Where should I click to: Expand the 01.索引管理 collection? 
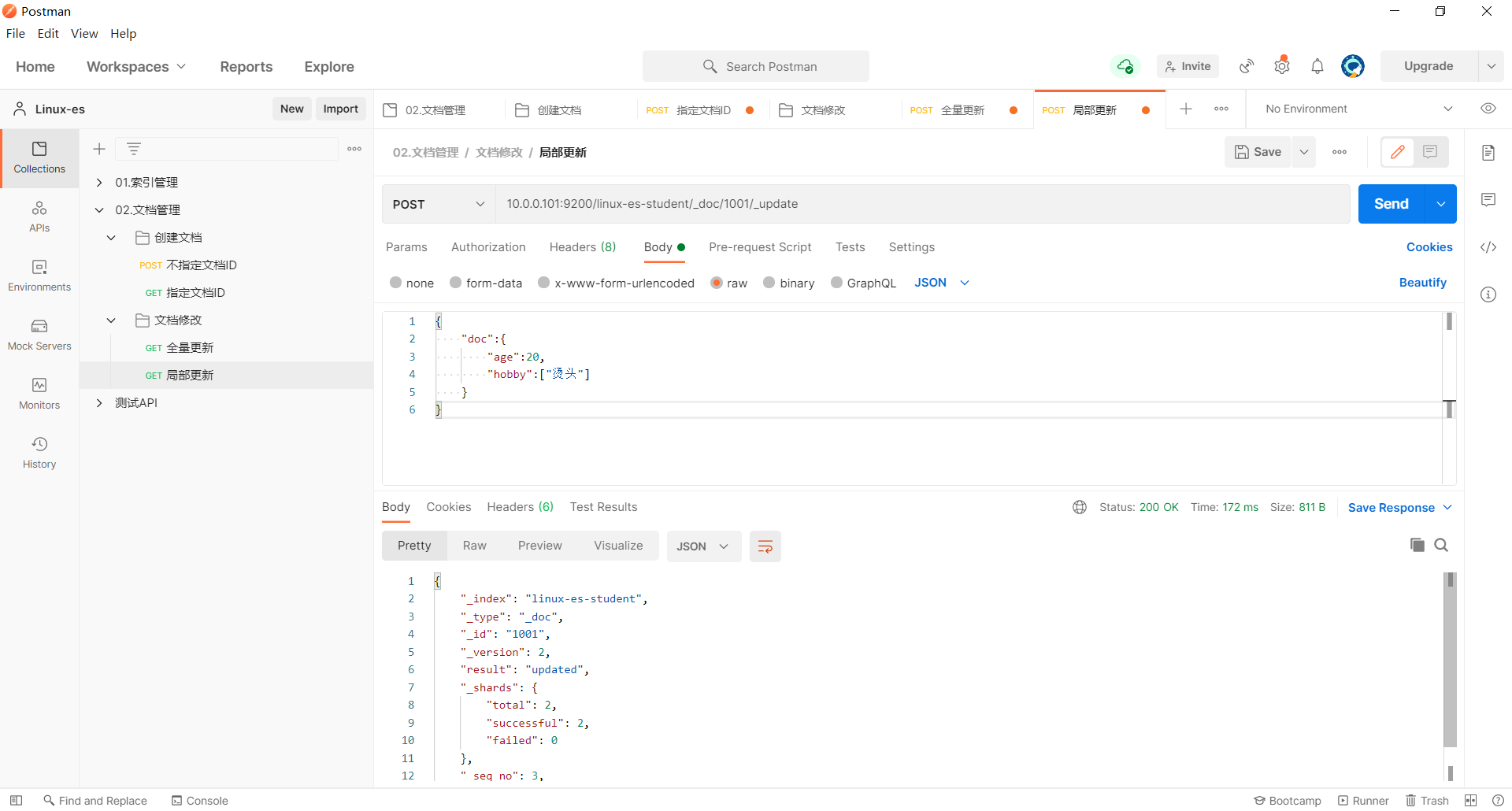click(99, 183)
